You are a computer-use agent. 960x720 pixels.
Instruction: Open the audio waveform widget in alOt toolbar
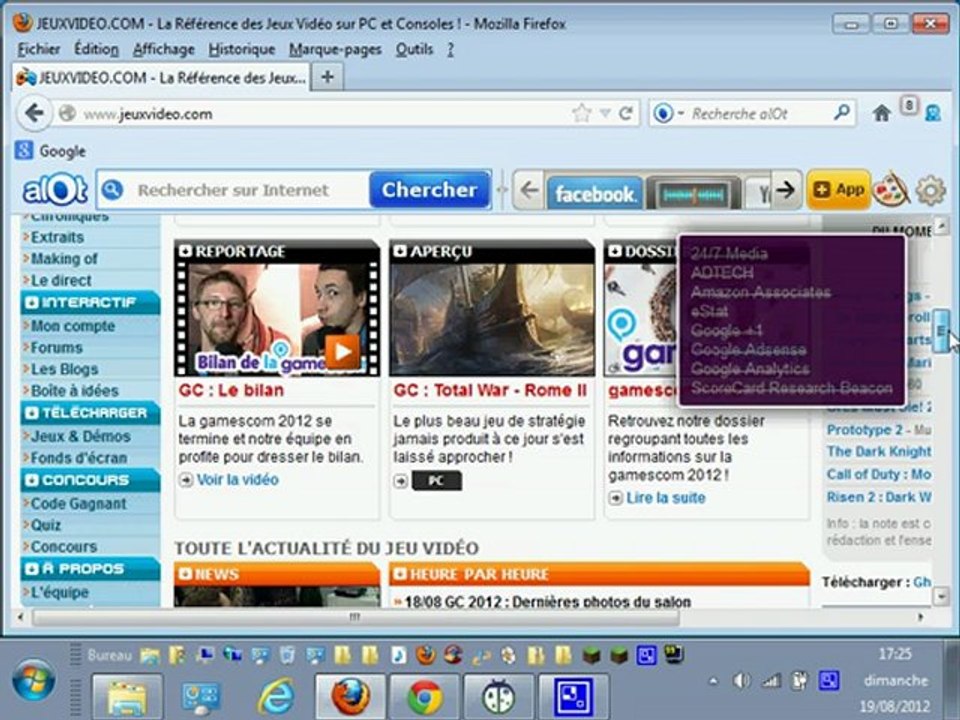[x=693, y=194]
